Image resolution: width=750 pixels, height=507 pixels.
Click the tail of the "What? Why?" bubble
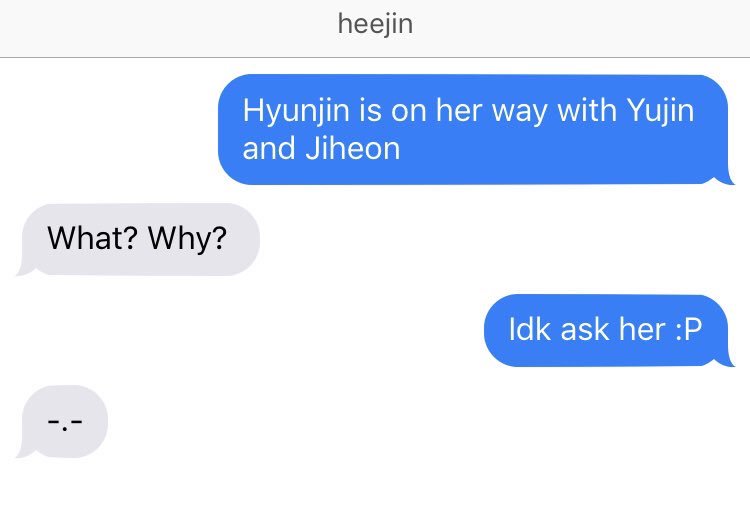point(25,271)
